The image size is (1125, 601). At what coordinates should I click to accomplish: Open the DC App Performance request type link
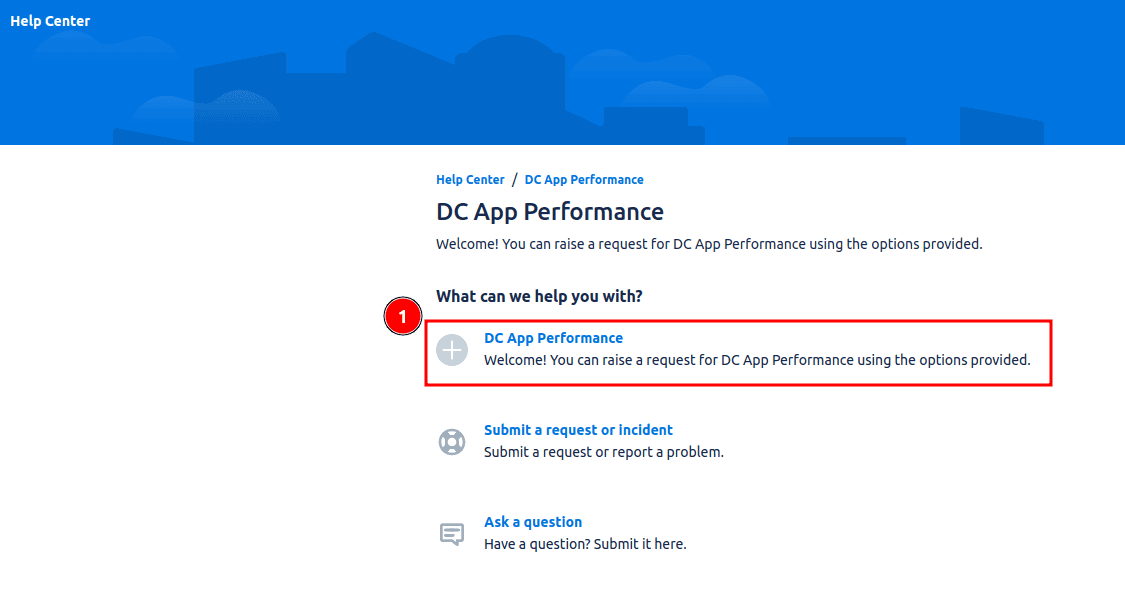coord(553,338)
